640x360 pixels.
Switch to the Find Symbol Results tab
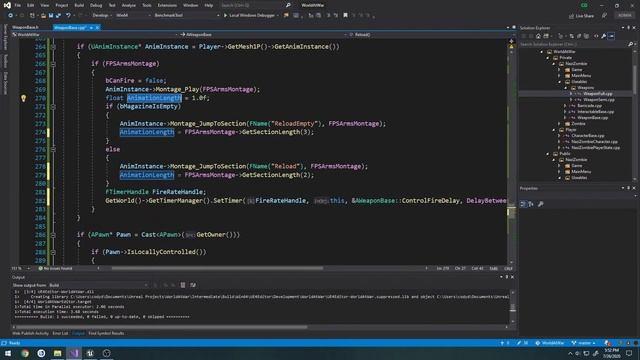pos(106,333)
